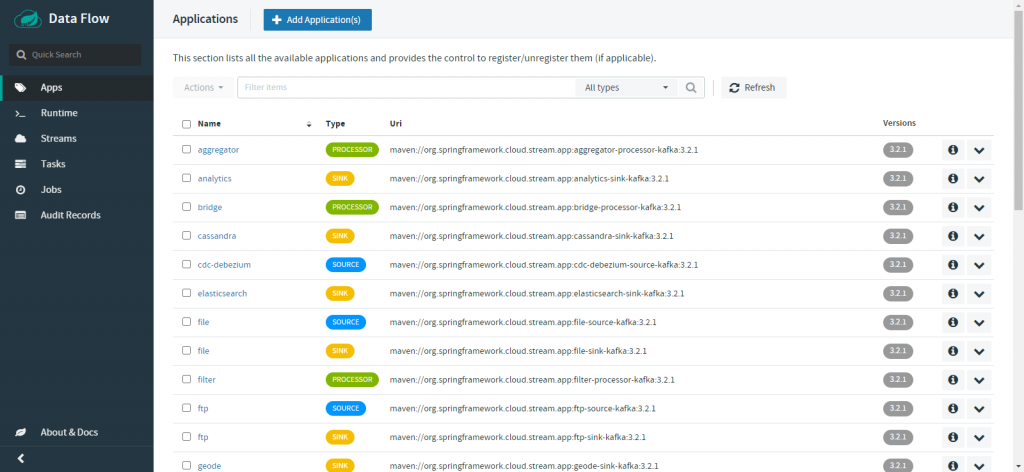The image size is (1024, 472).
Task: Sort the table by the Name column arrow
Action: tap(308, 124)
